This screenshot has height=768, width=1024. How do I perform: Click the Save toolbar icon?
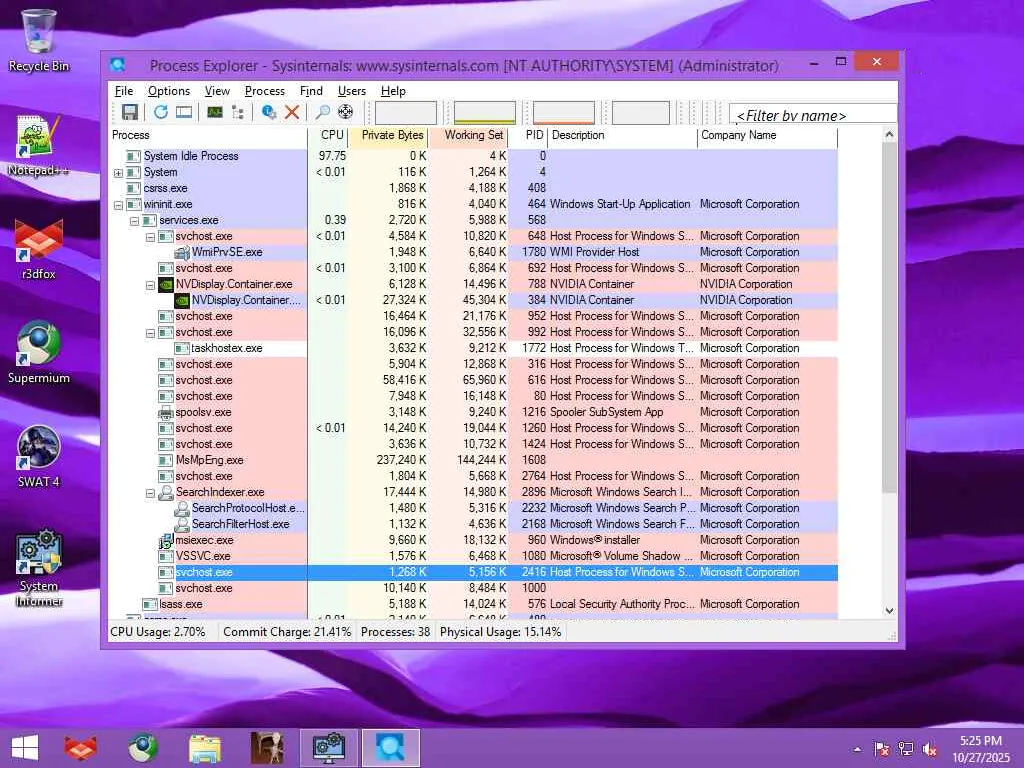tap(130, 112)
